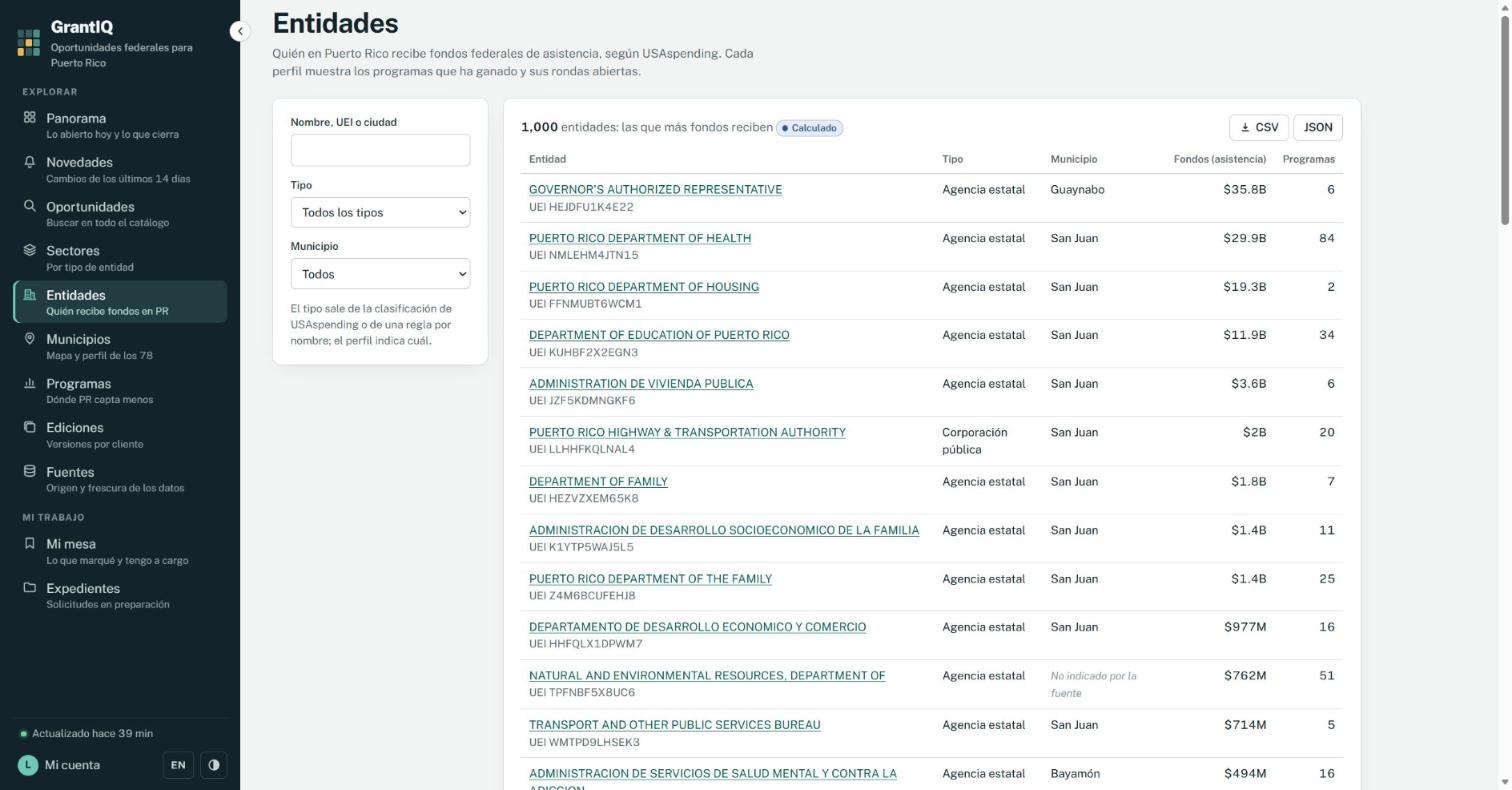Click the Expedientes folder icon
This screenshot has width=1512, height=790.
[x=30, y=588]
